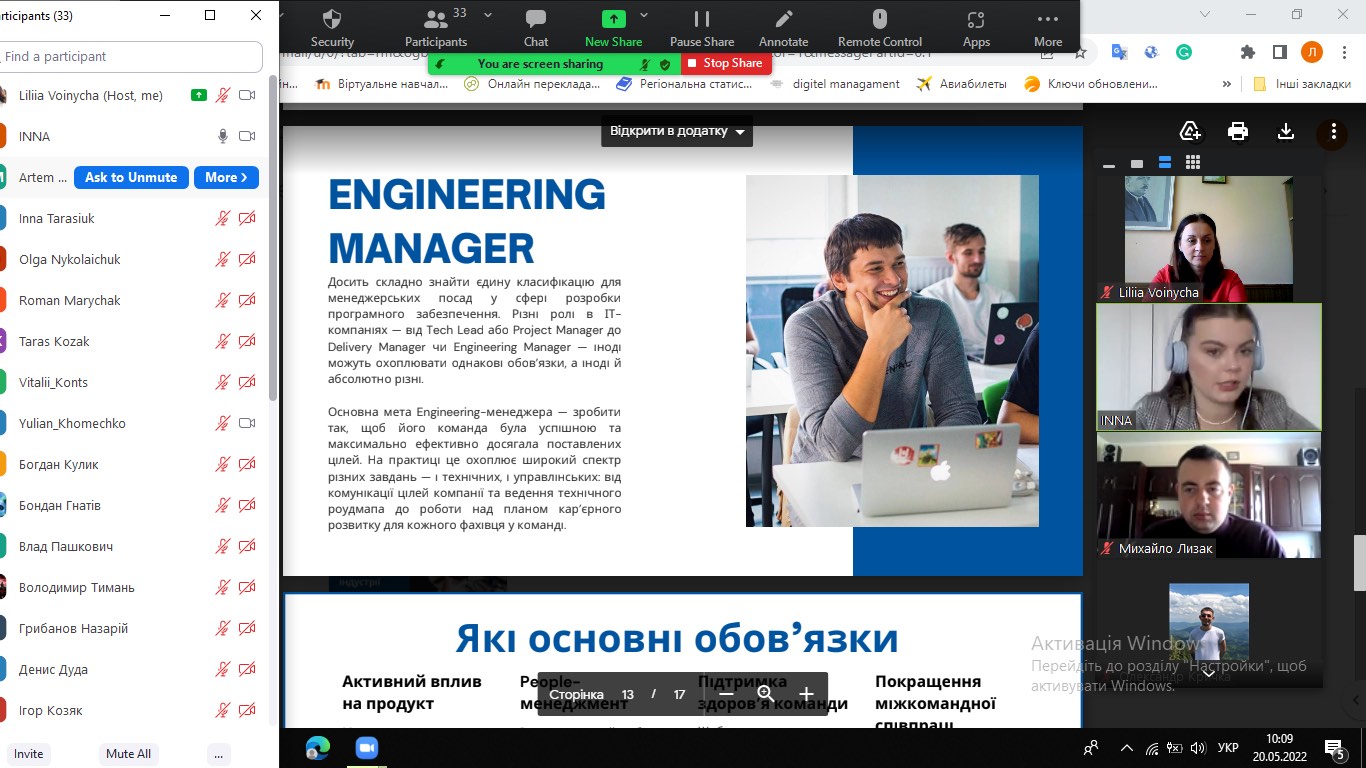Select participant Богдан Кулик in the list

click(x=134, y=464)
